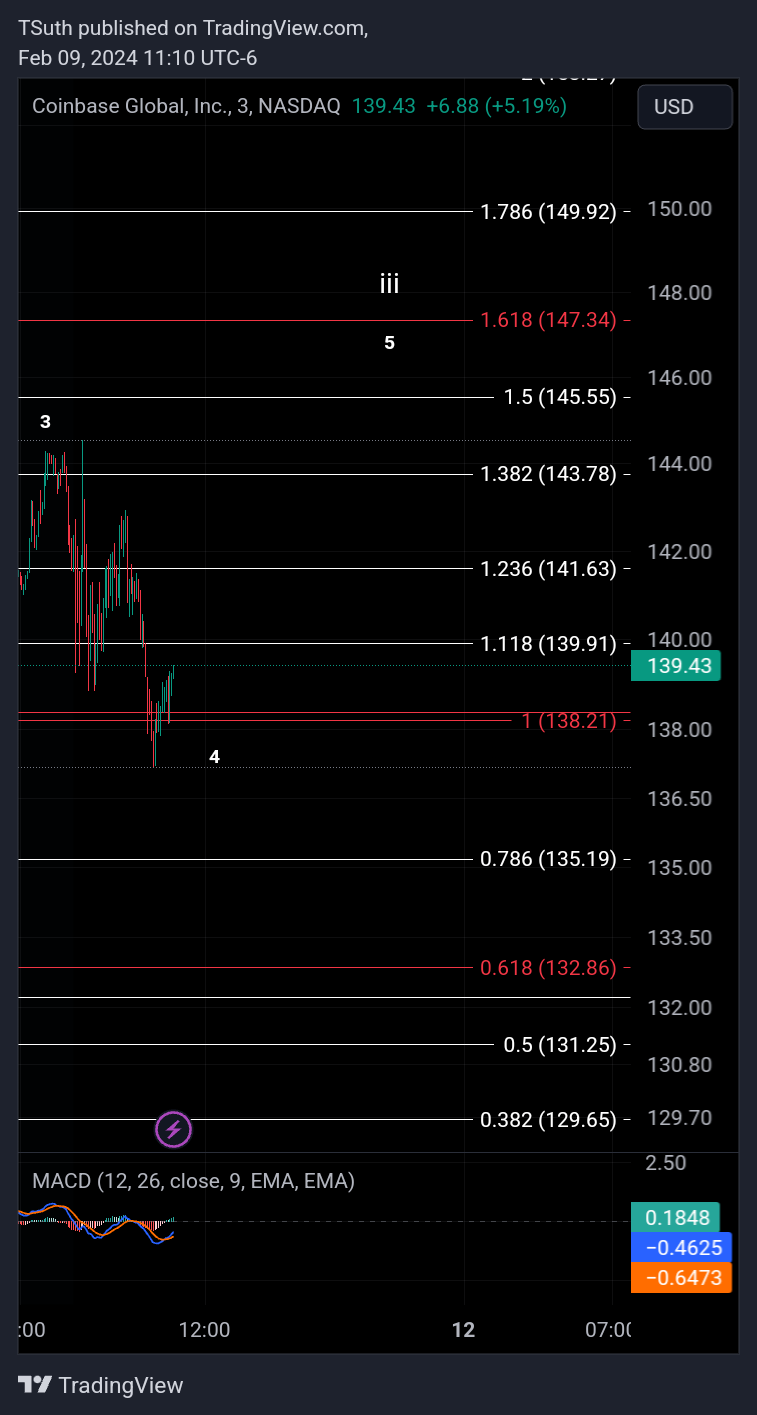The height and width of the screenshot is (1415, 757).
Task: Click the date 12 label on the time axis
Action: point(463,1330)
